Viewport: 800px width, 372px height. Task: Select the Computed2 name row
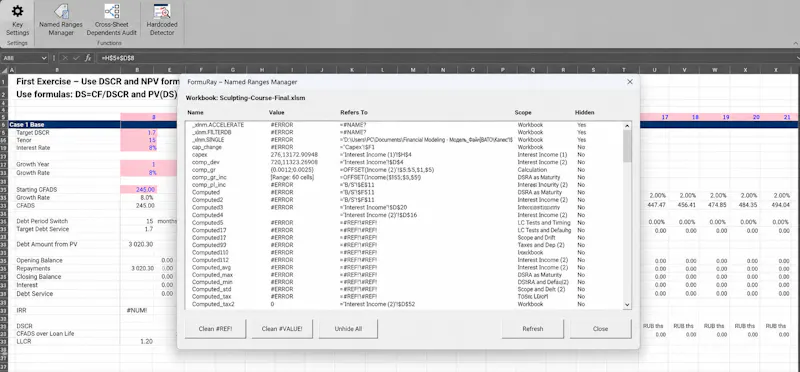click(404, 200)
